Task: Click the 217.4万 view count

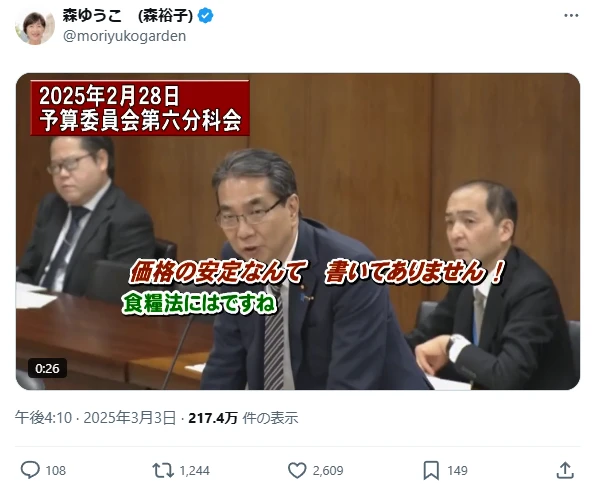Action: [213, 418]
